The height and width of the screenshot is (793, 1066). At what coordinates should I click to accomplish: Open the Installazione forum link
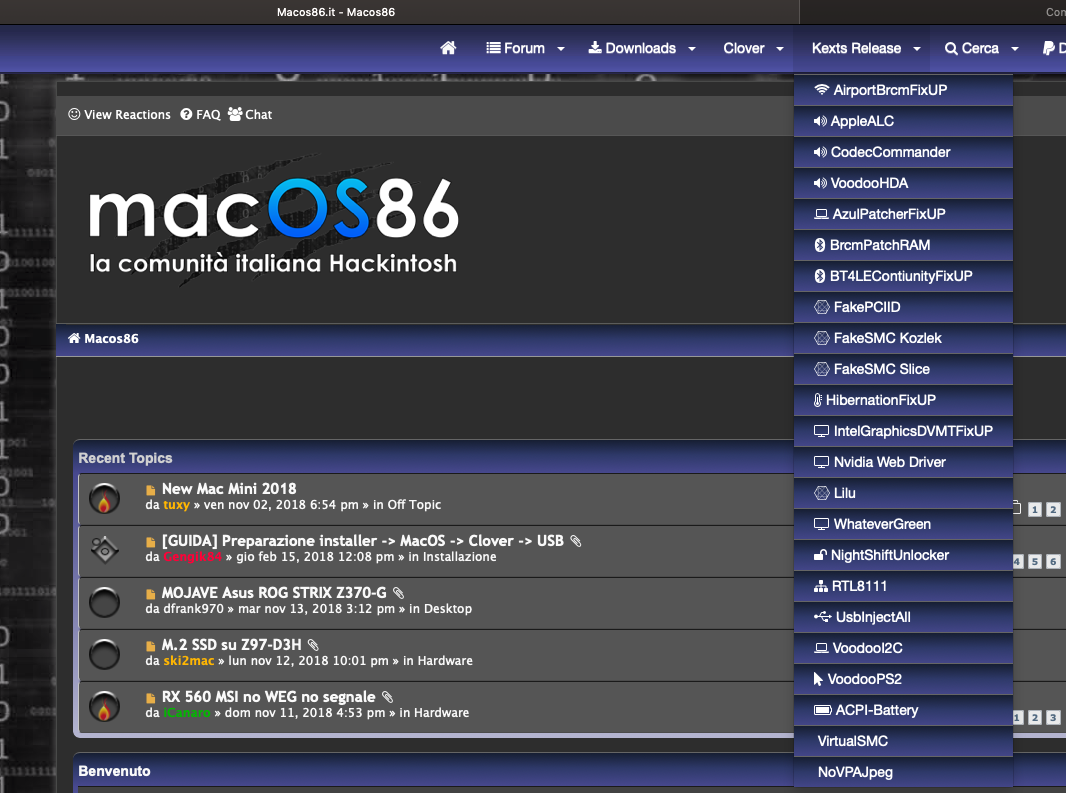[x=460, y=557]
